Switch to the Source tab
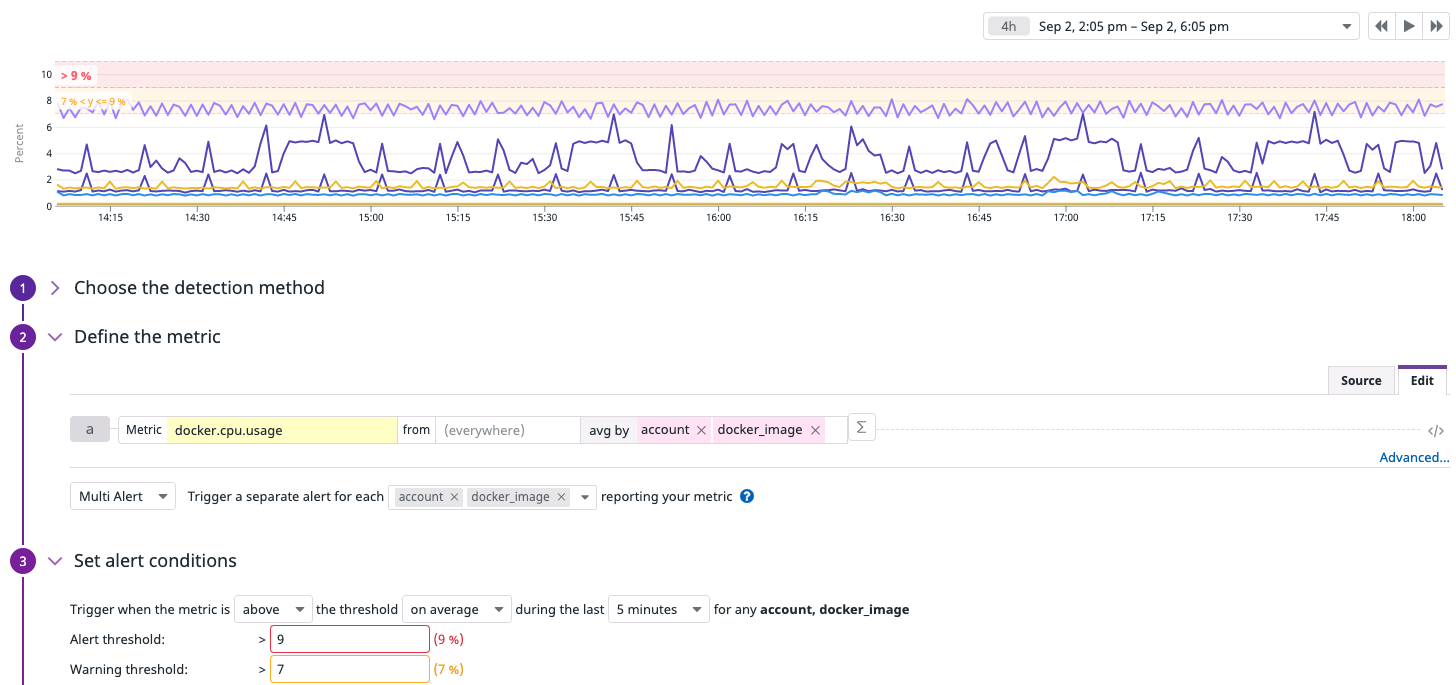1456x685 pixels. click(1360, 380)
